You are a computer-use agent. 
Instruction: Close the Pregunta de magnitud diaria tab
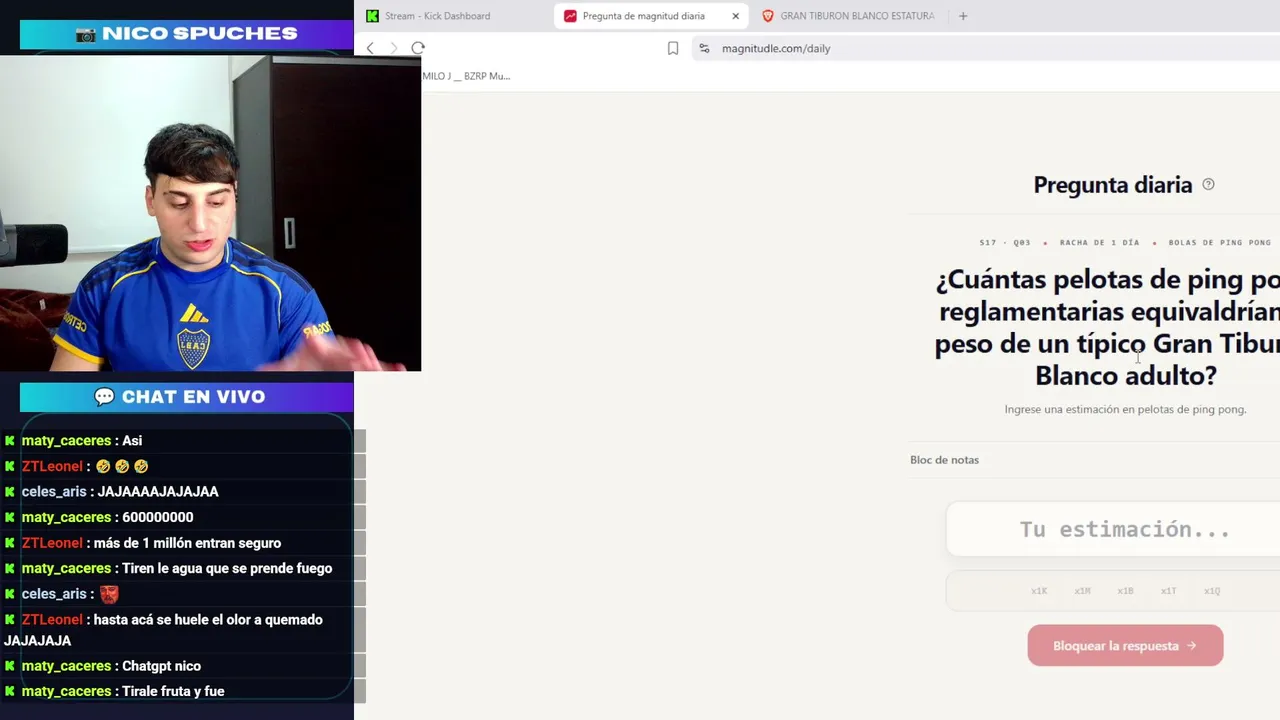[736, 16]
